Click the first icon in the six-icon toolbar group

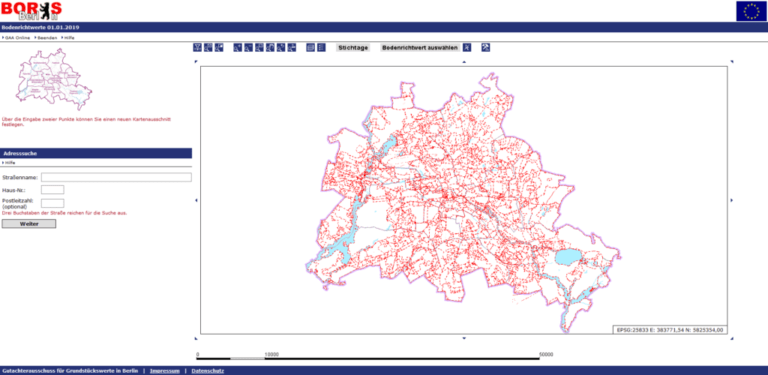[x=238, y=47]
